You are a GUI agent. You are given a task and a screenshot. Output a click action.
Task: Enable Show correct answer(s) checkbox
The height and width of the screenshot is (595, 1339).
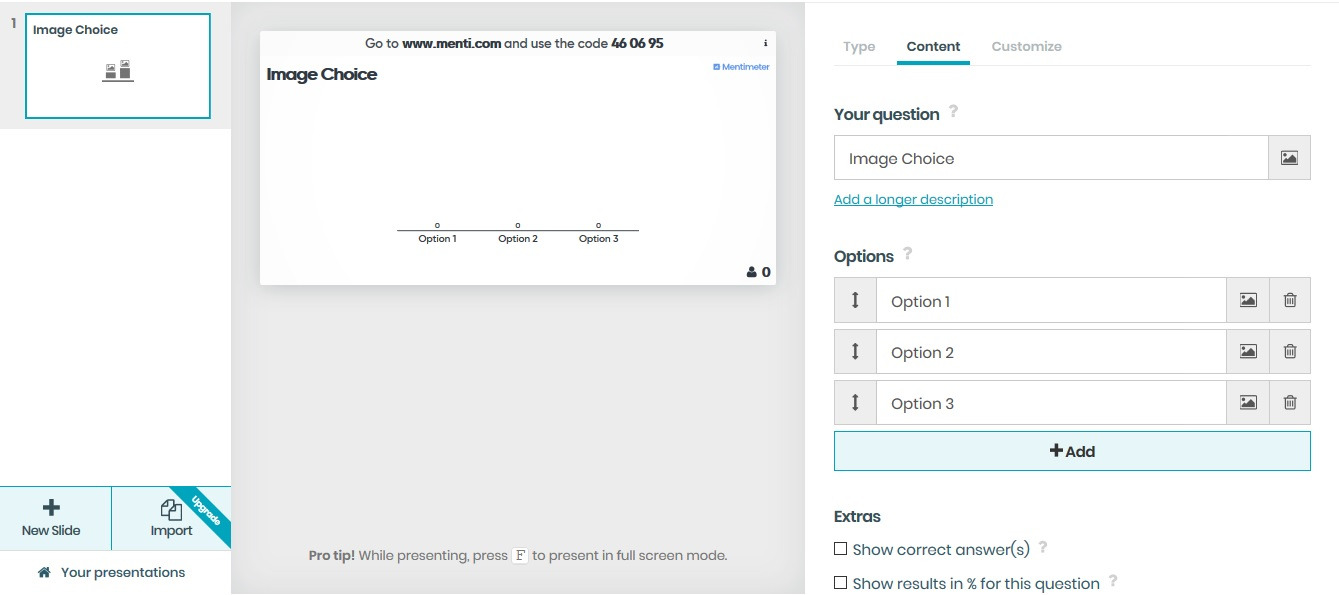click(841, 549)
